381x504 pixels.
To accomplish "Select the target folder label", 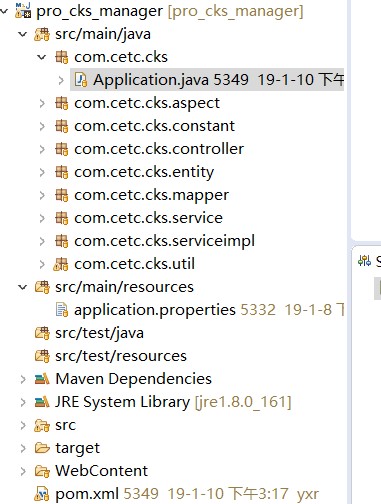I will [x=77, y=449].
